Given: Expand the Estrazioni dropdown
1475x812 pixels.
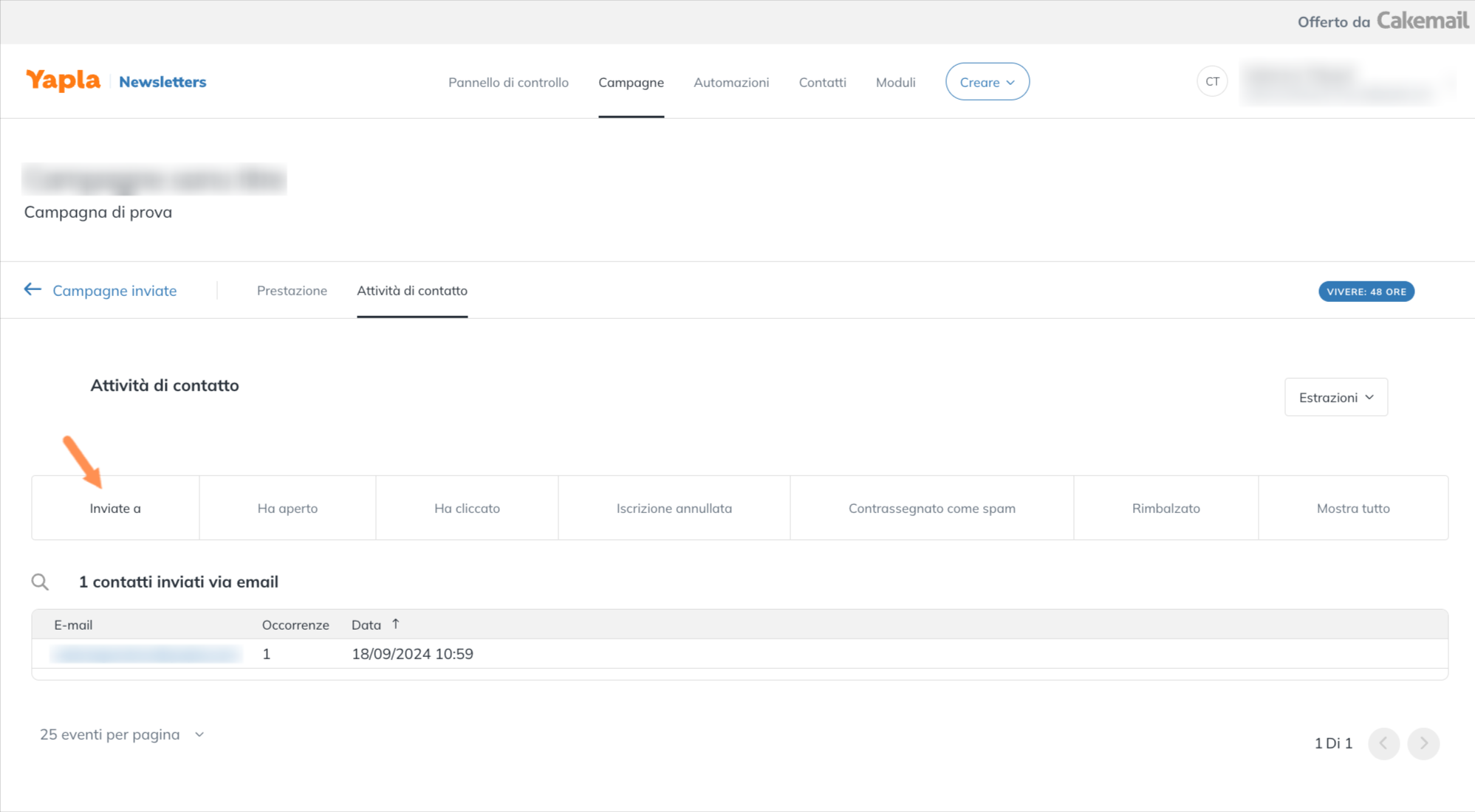Looking at the screenshot, I should (1335, 397).
